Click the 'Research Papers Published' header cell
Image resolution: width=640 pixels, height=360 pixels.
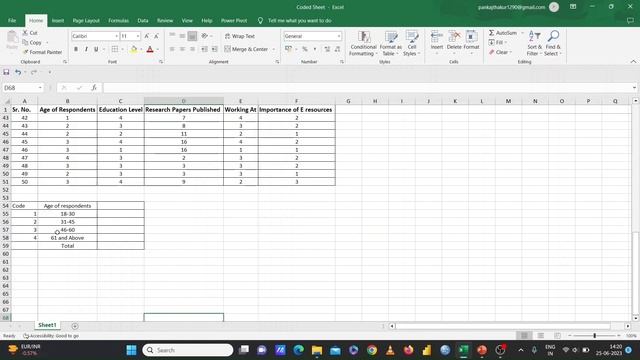184,109
